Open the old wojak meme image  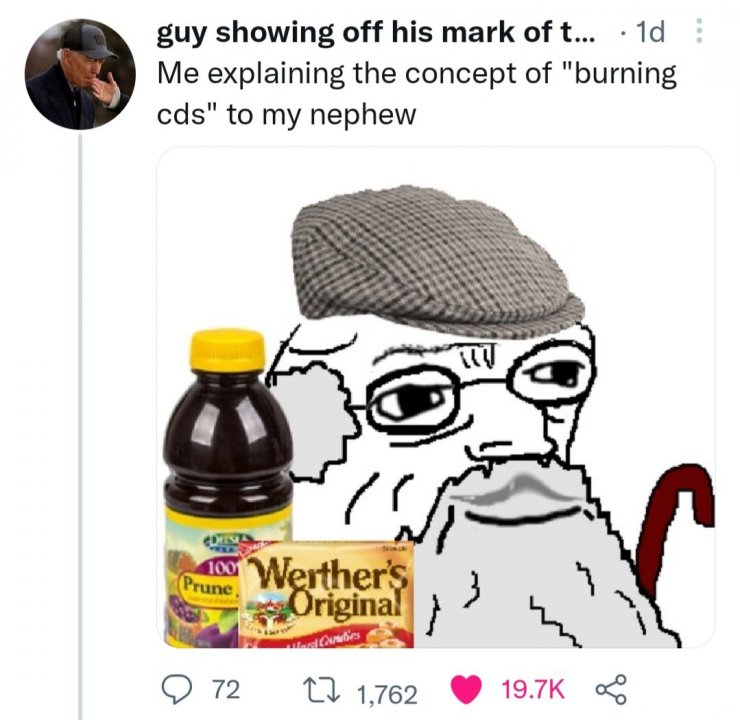436,397
